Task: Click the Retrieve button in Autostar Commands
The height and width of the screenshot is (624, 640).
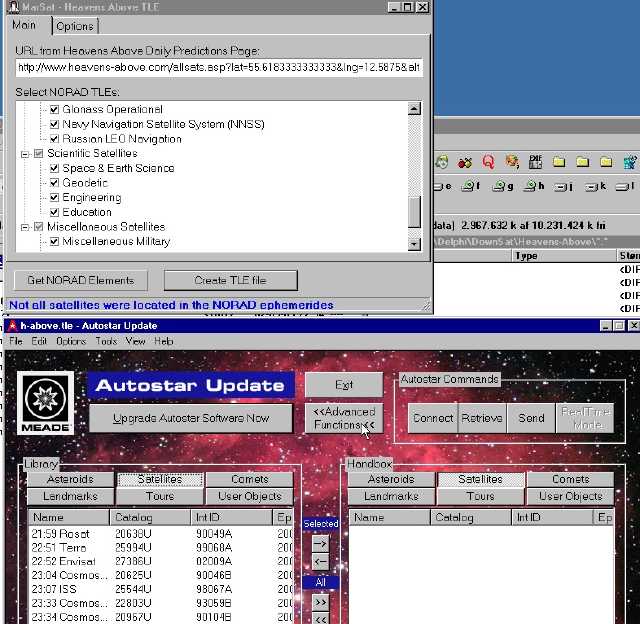Action: pyautogui.click(x=482, y=418)
